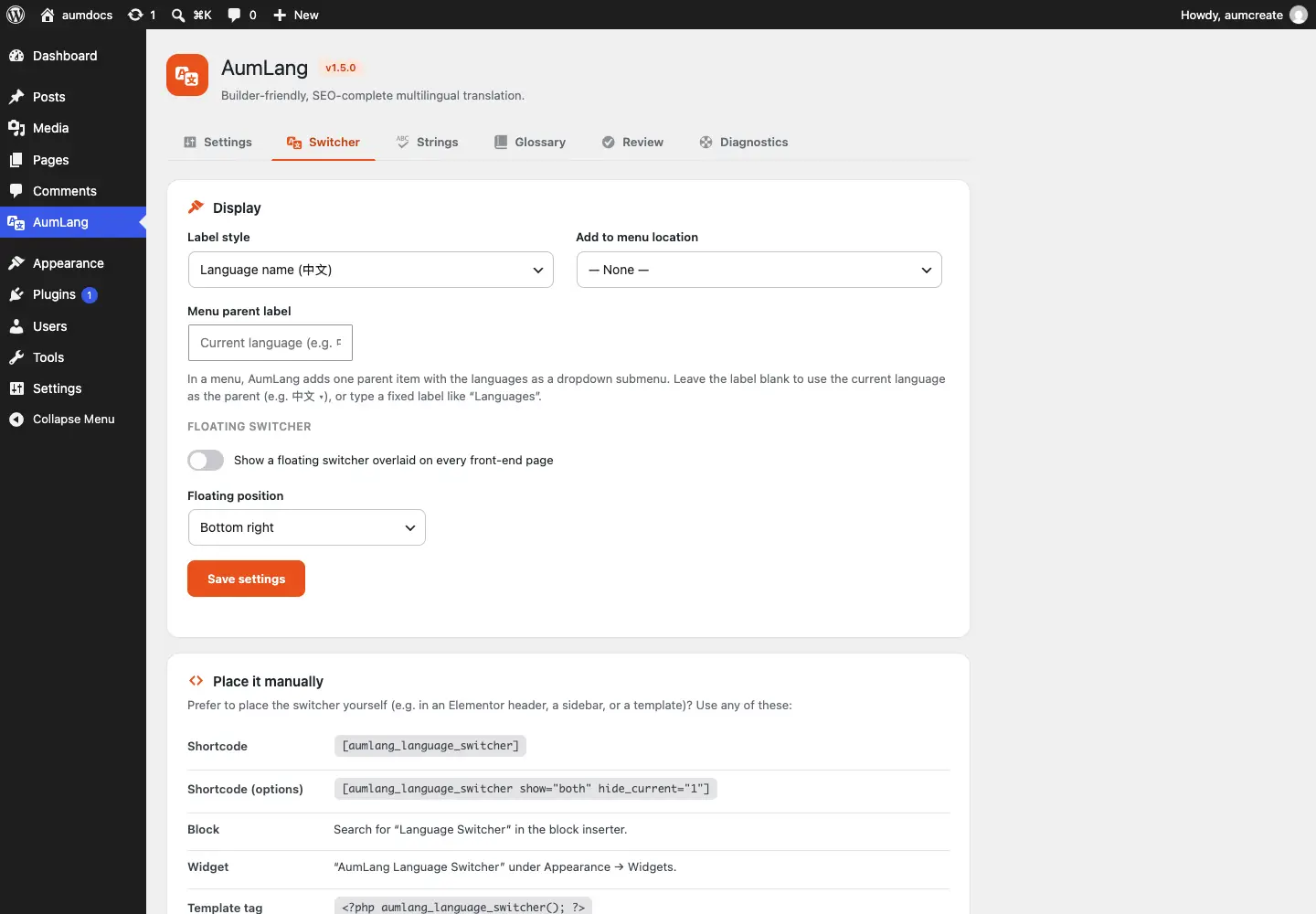Click the Pages icon in sidebar

coord(16,160)
